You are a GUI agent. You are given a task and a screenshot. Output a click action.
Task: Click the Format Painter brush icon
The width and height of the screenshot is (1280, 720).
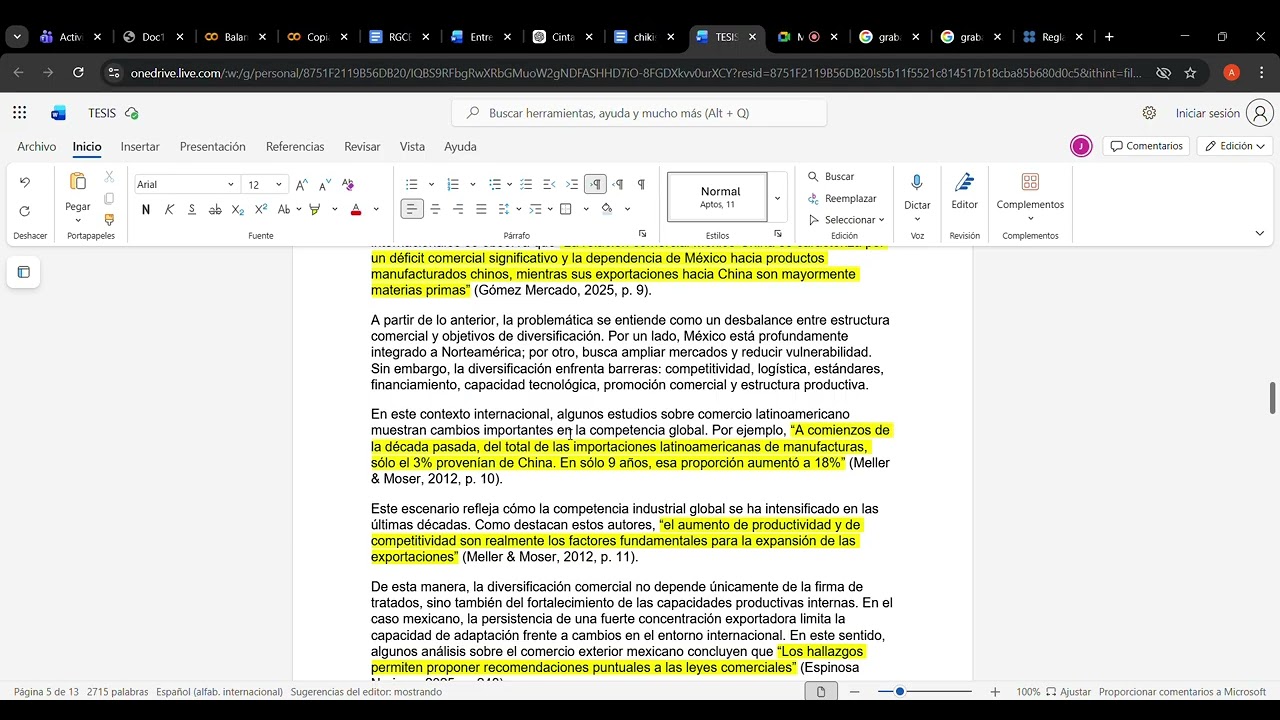(x=109, y=220)
